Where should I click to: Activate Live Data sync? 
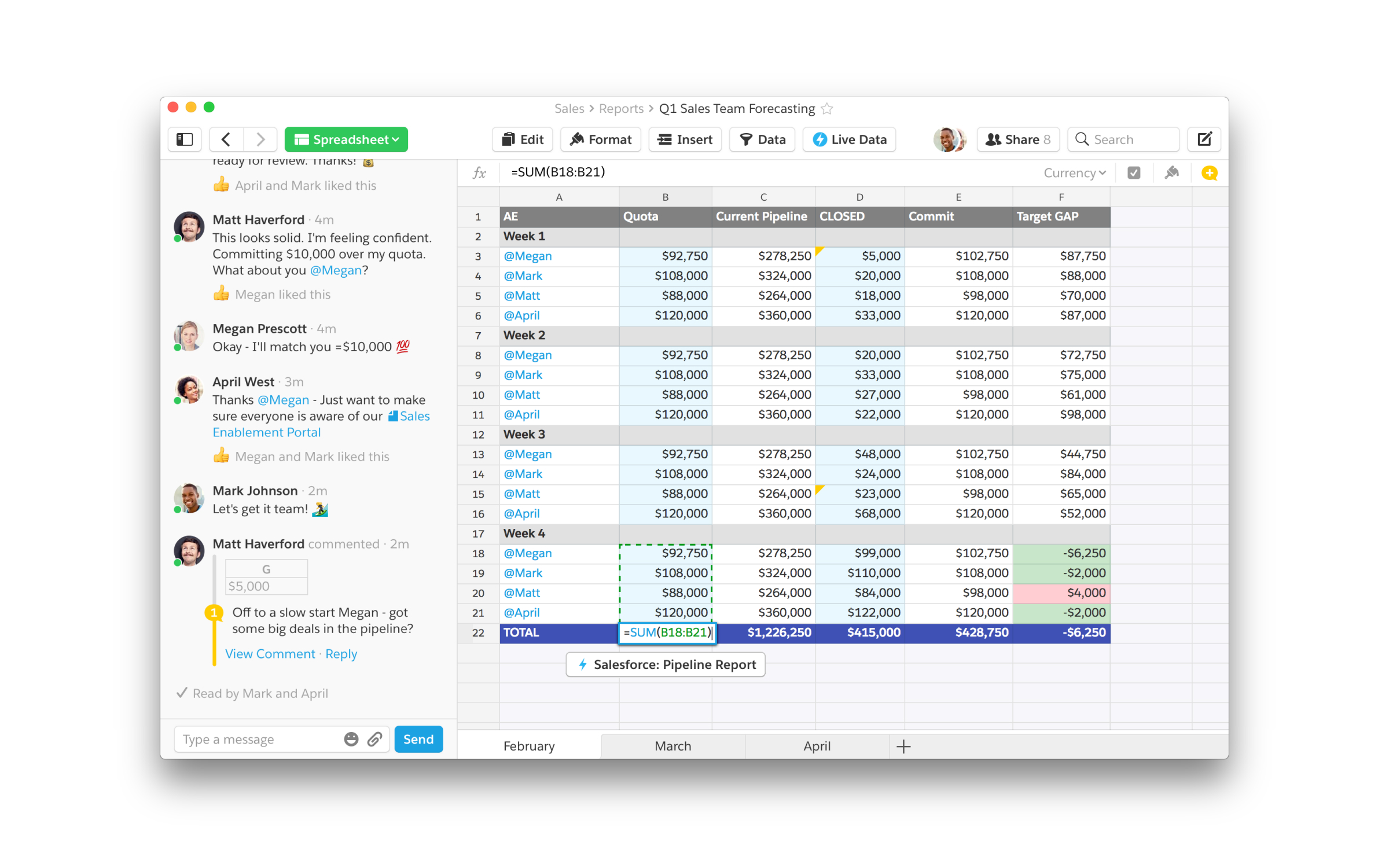pos(848,139)
